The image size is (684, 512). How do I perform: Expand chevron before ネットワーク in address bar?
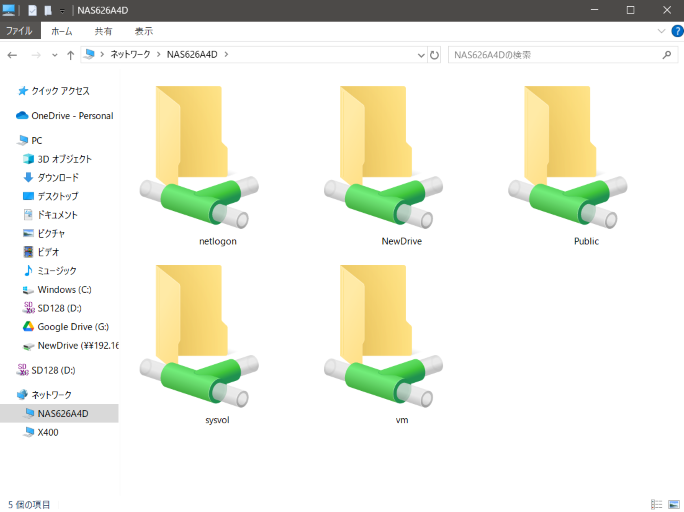pos(103,55)
